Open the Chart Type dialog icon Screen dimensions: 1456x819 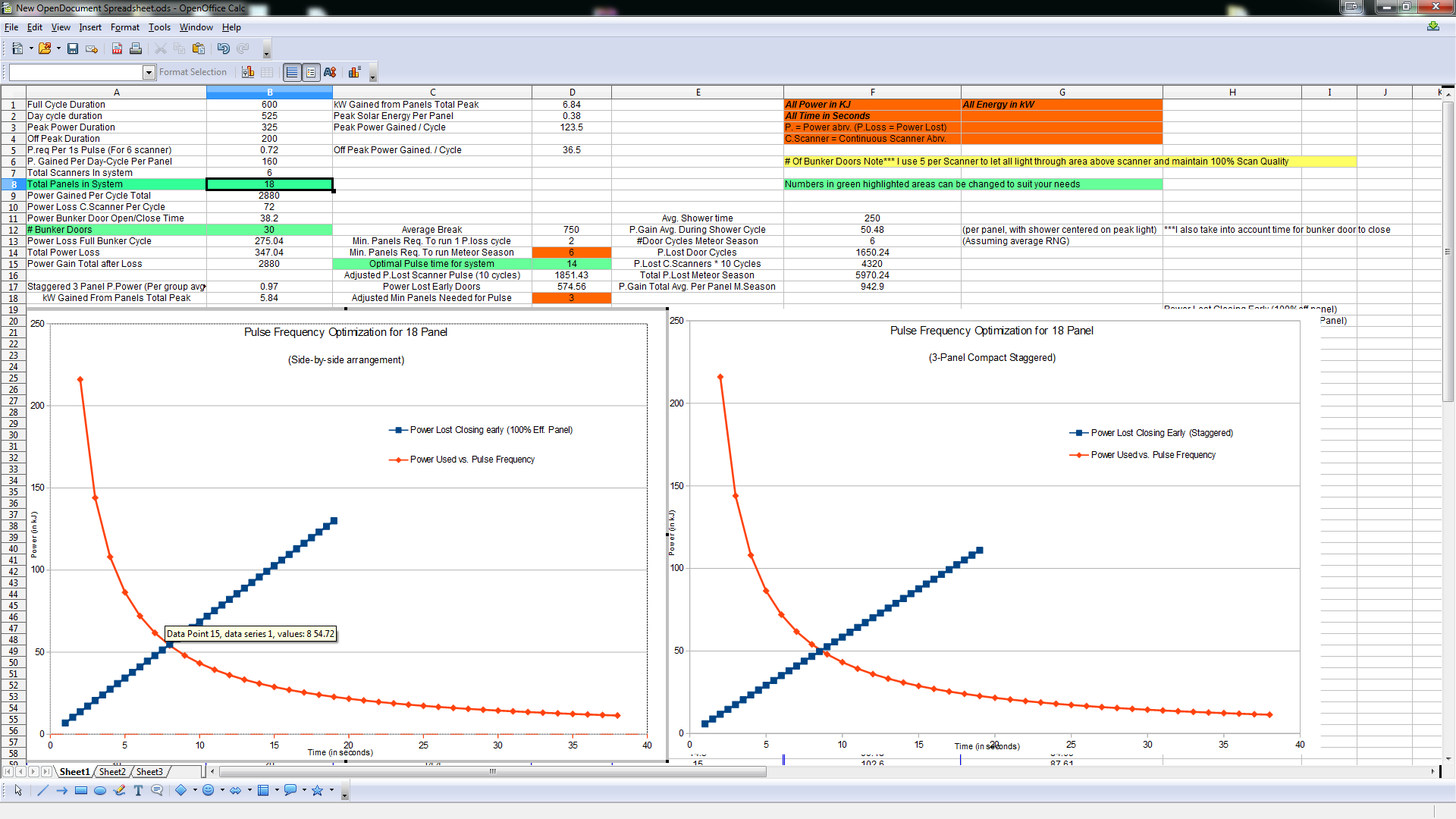point(248,72)
